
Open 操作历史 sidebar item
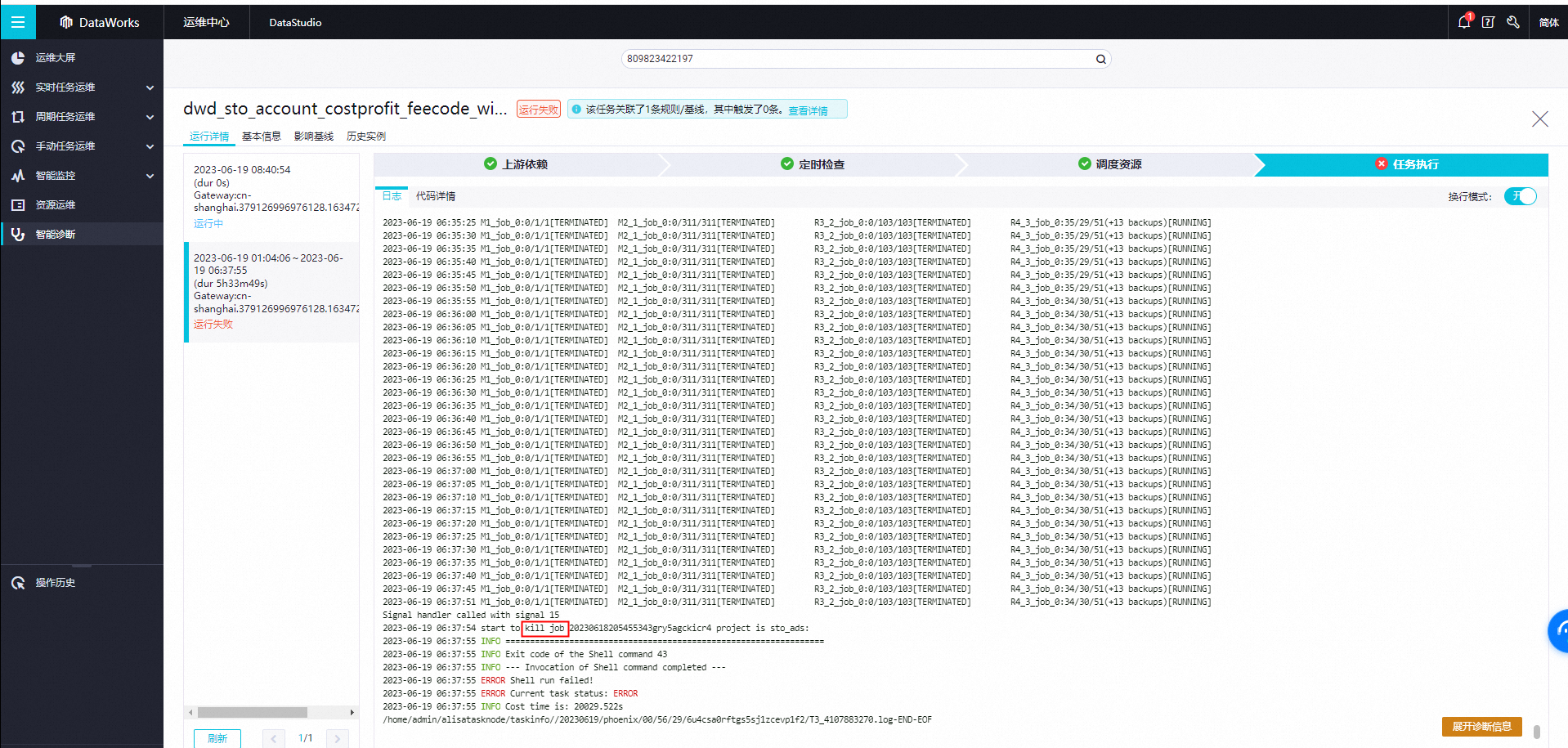tap(82, 583)
